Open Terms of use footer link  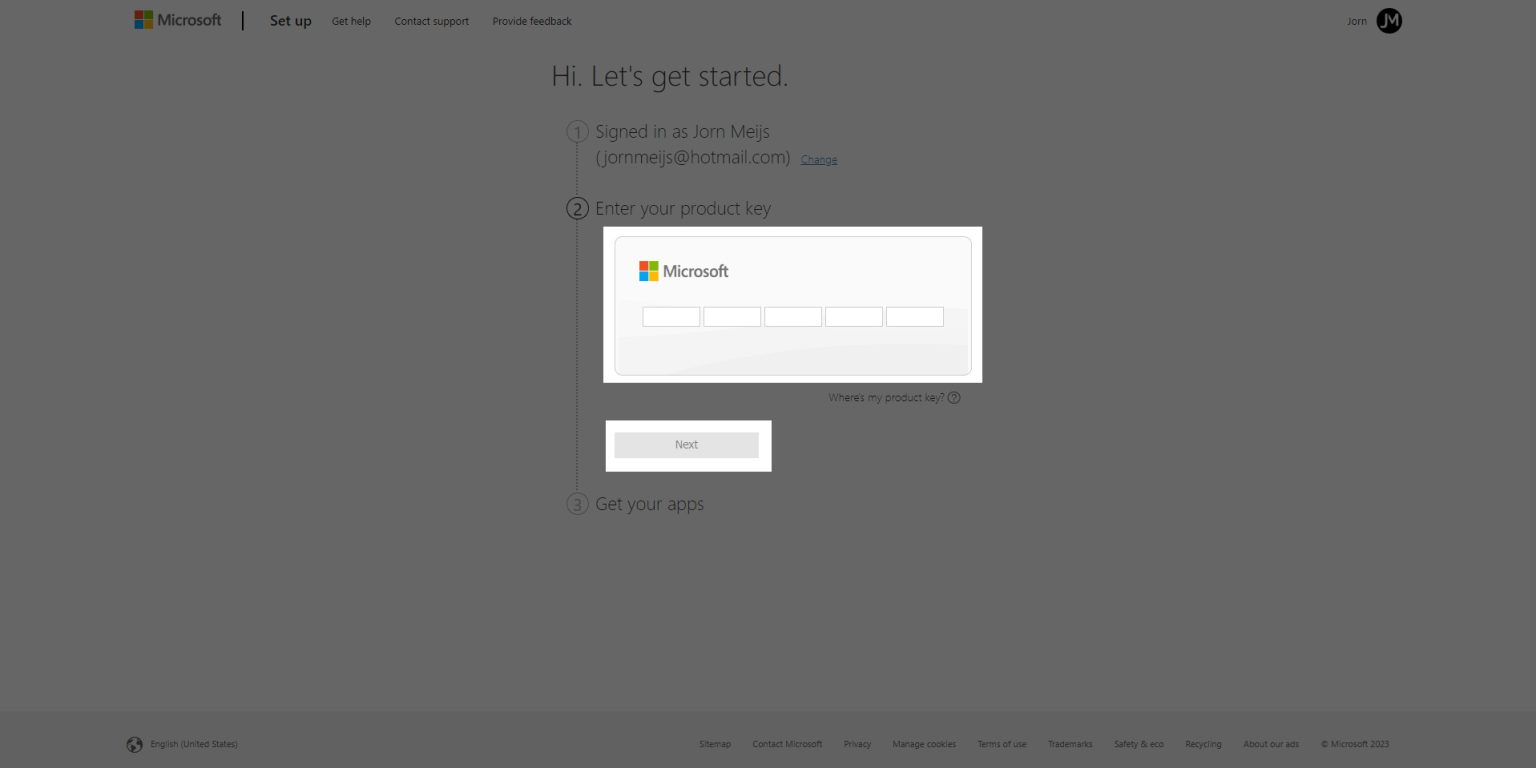click(1002, 744)
